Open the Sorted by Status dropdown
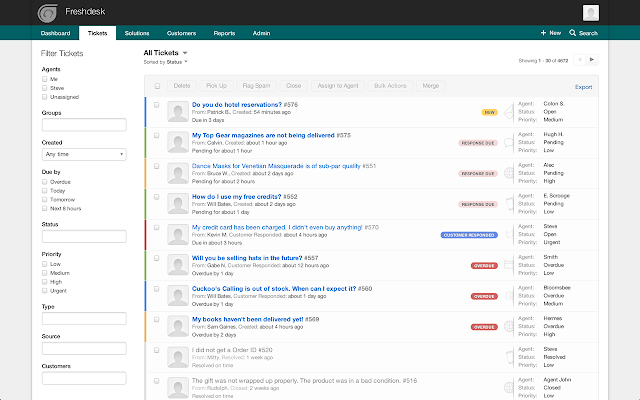Screen dimensions: 640x400 tap(165, 62)
